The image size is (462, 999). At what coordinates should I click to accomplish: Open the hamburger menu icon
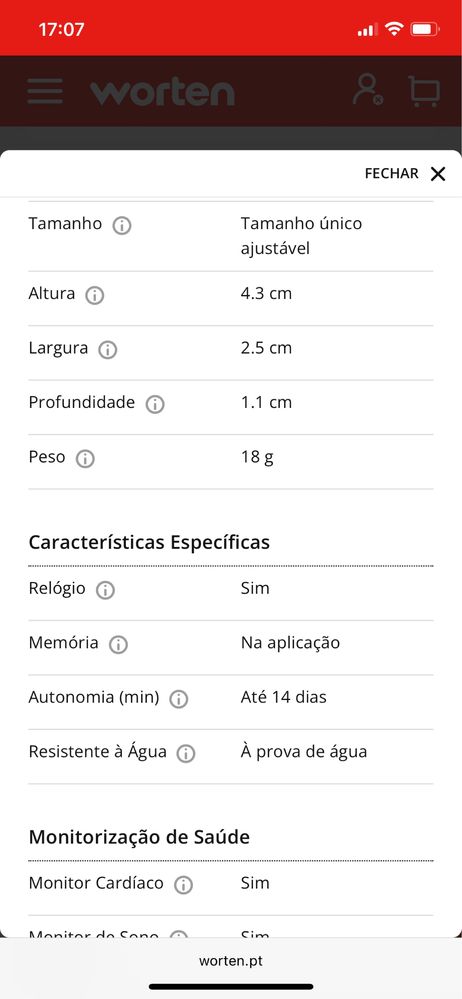tap(45, 91)
